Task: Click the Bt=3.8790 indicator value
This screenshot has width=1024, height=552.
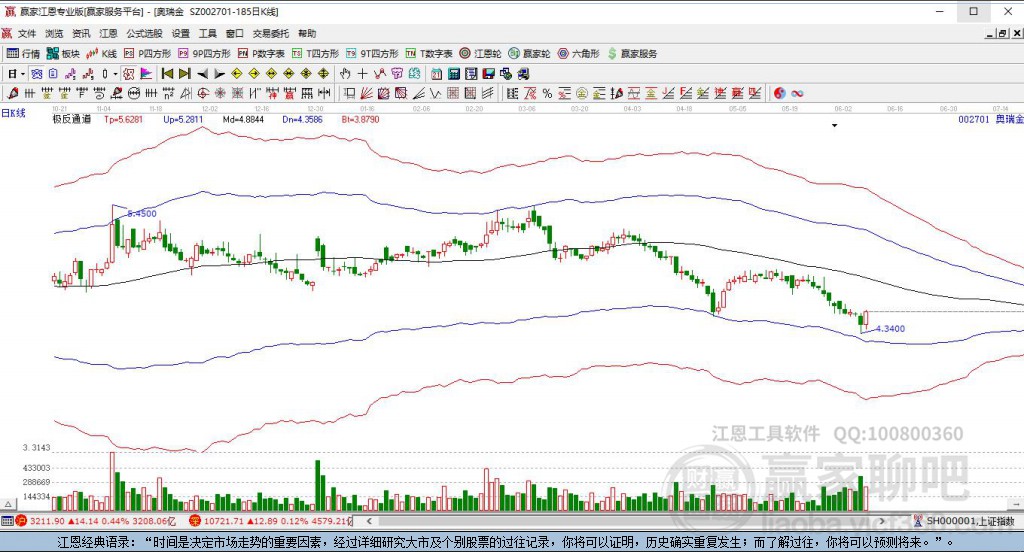Action: tap(360, 120)
